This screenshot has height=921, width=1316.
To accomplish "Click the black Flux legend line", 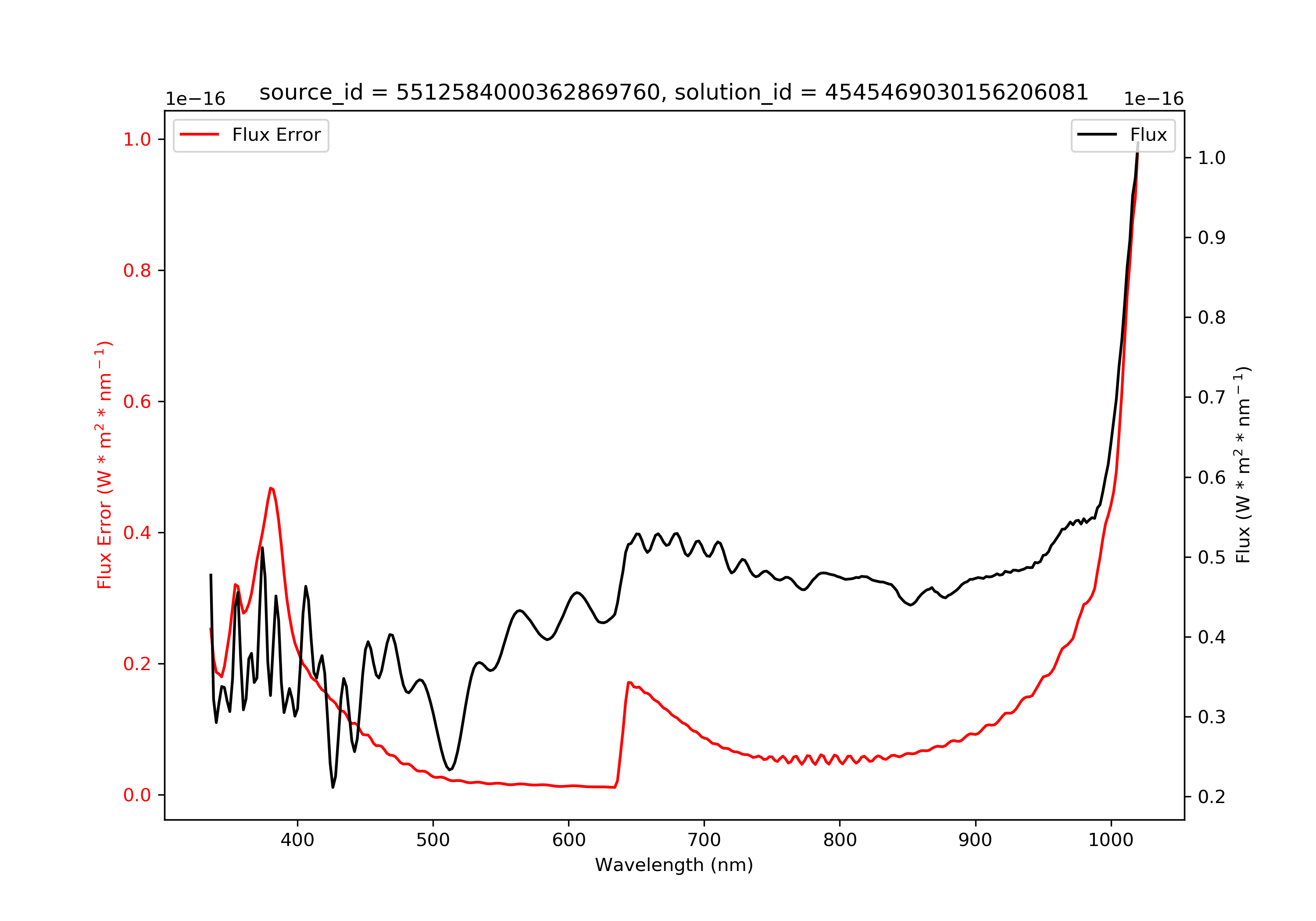I will (1097, 135).
